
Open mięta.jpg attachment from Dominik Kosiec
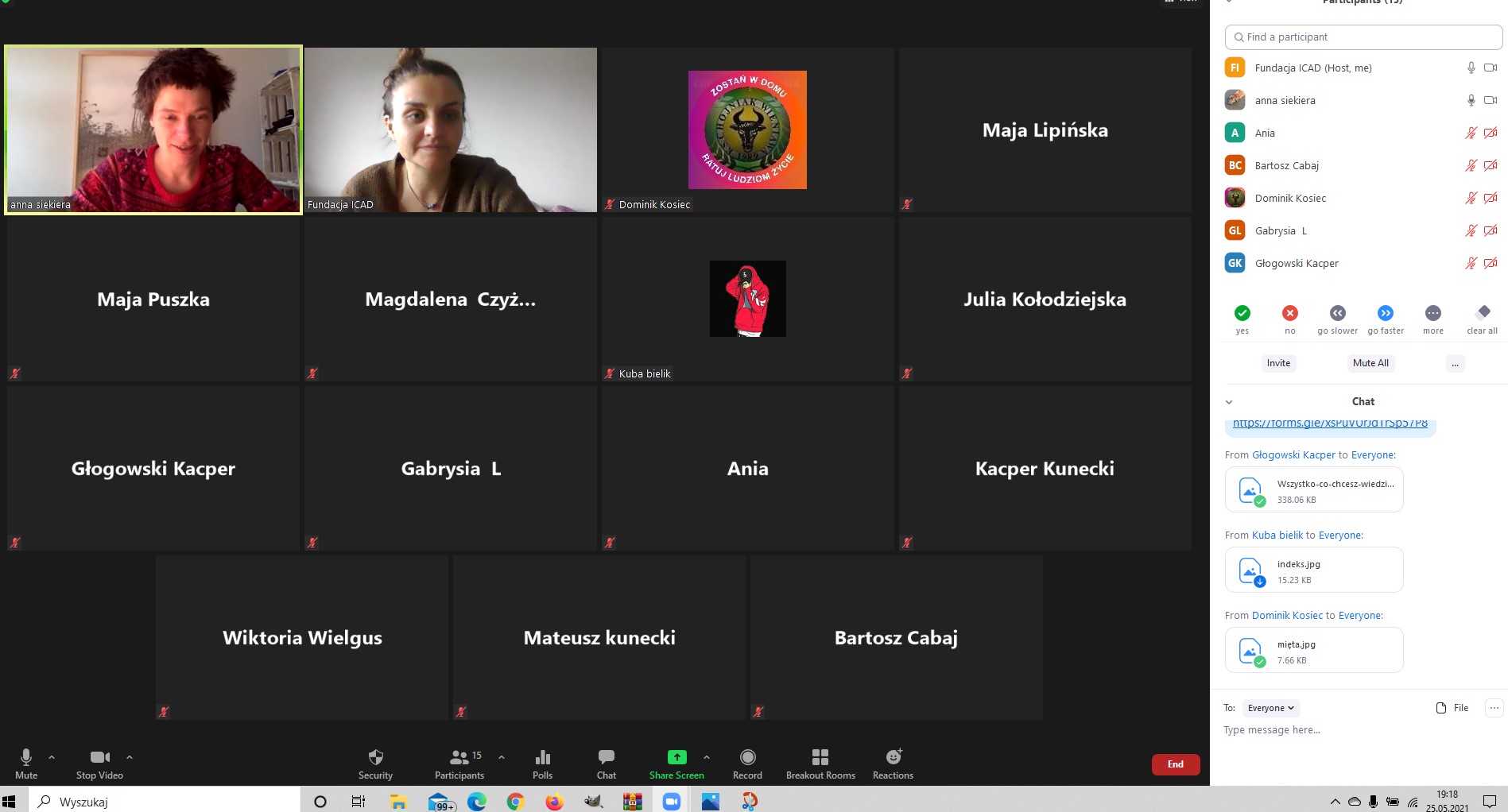point(1314,651)
